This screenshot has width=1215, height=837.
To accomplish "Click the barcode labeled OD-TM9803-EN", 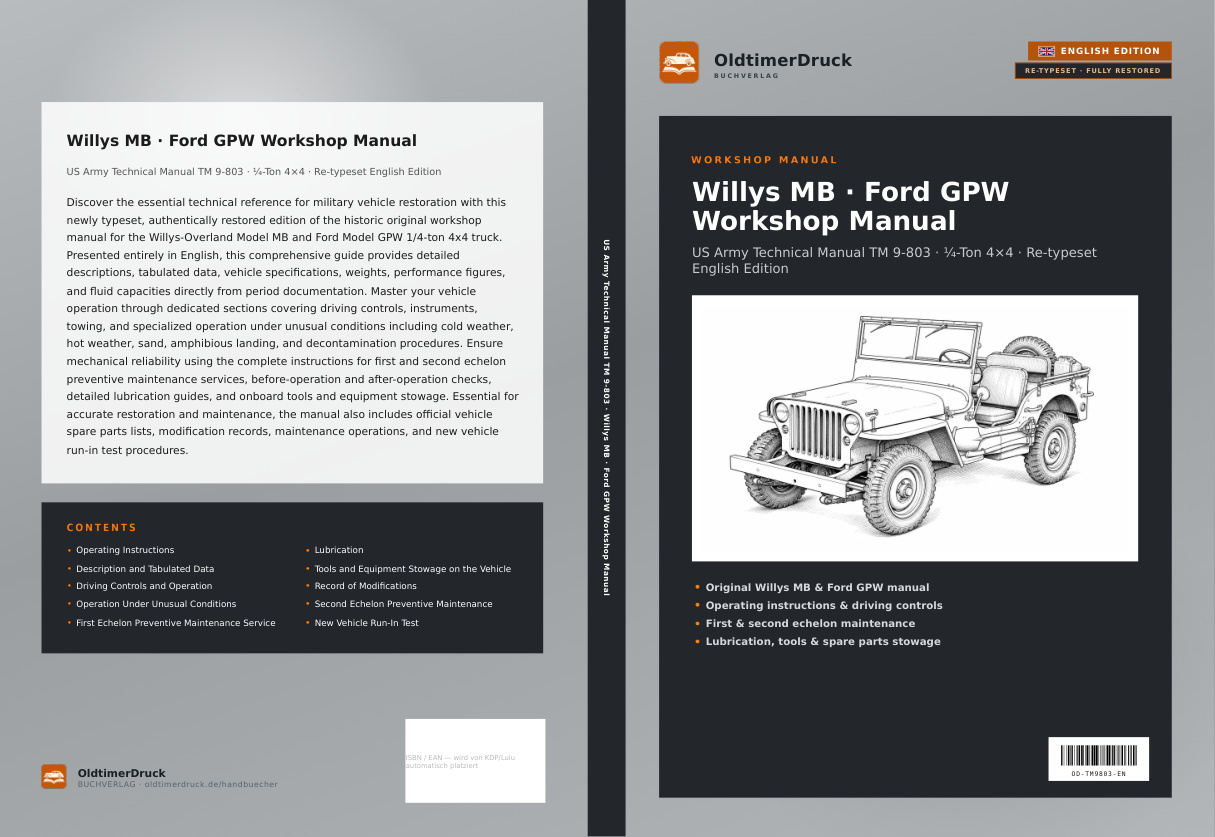I will 1098,759.
